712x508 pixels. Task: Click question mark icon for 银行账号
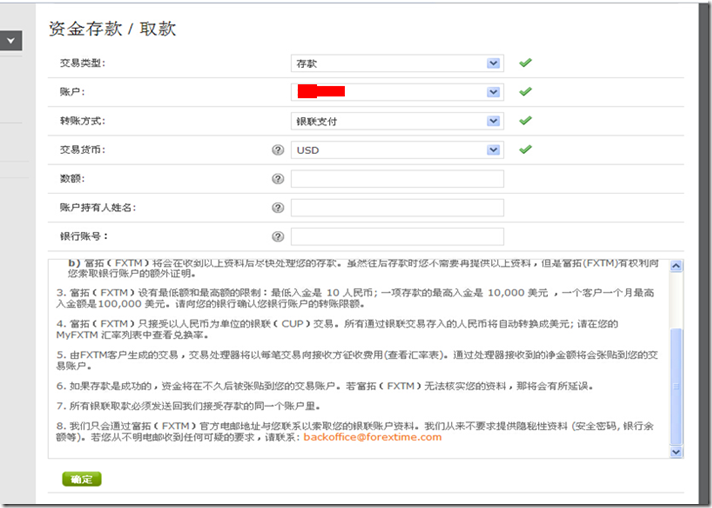(x=278, y=237)
